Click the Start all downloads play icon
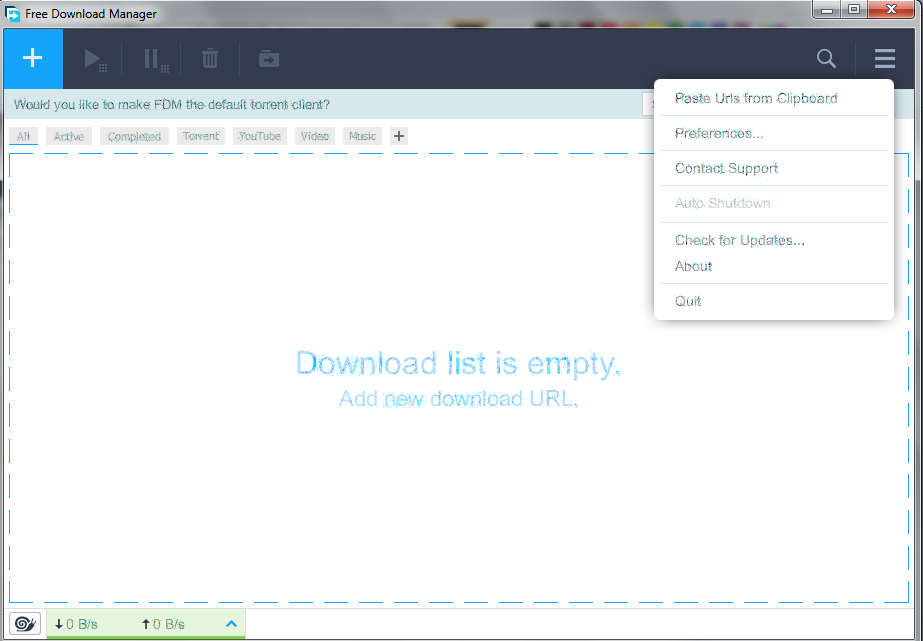 pos(94,59)
